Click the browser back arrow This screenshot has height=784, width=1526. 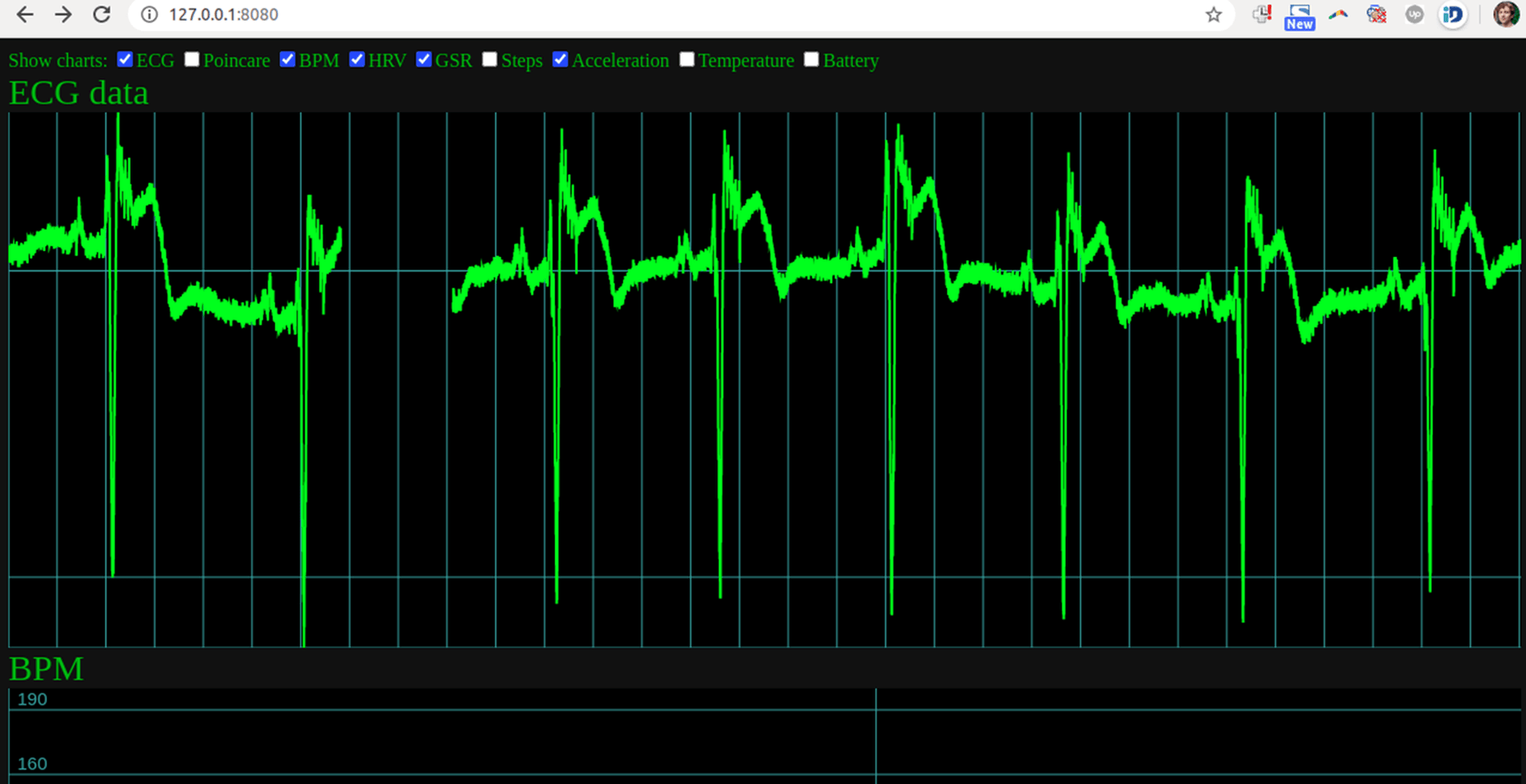click(25, 15)
